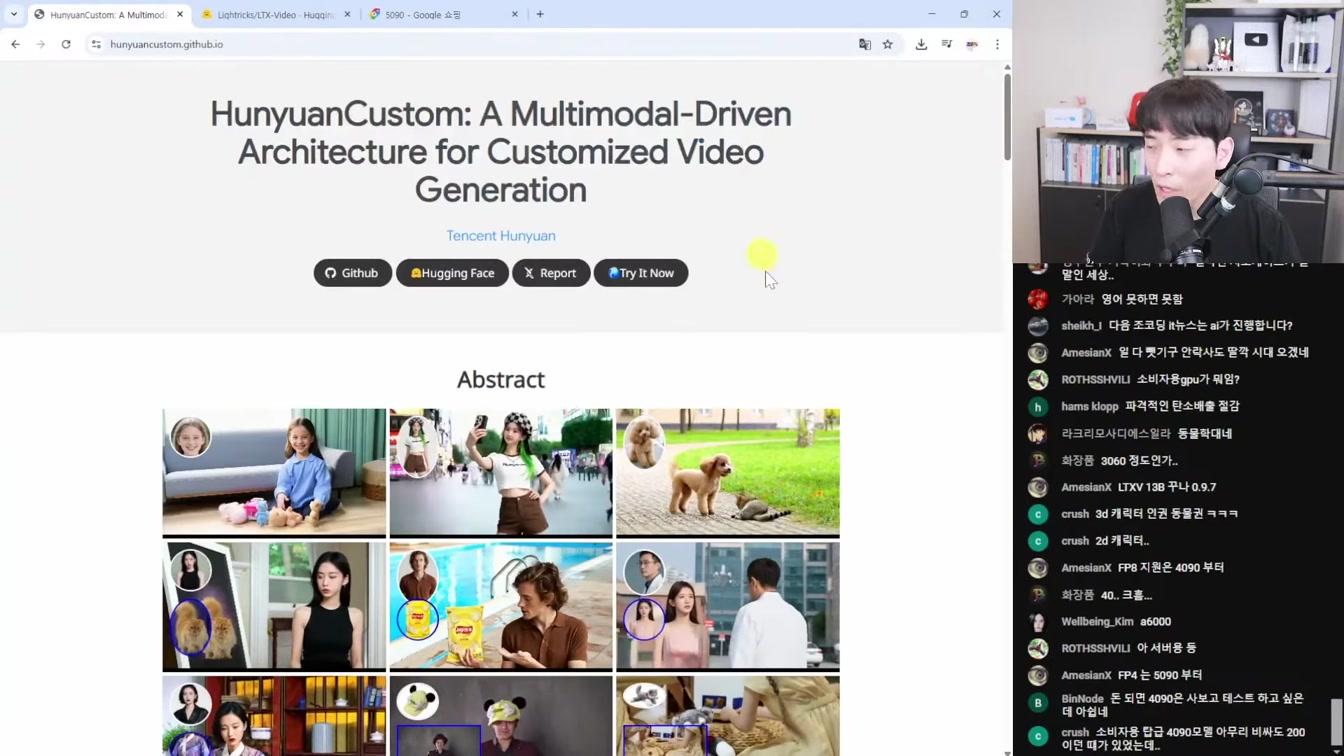
Task: Click the sheikh_l chat avatar
Action: tap(1038, 326)
